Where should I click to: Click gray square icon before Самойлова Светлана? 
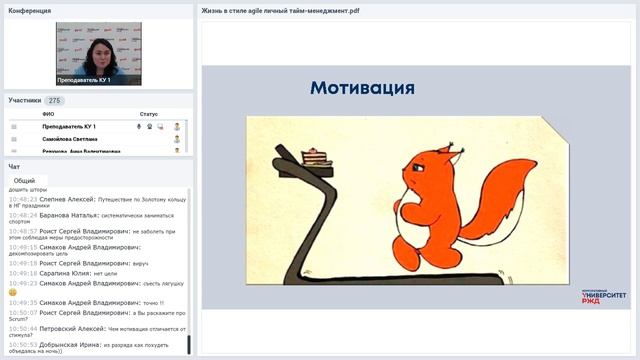pyautogui.click(x=14, y=139)
